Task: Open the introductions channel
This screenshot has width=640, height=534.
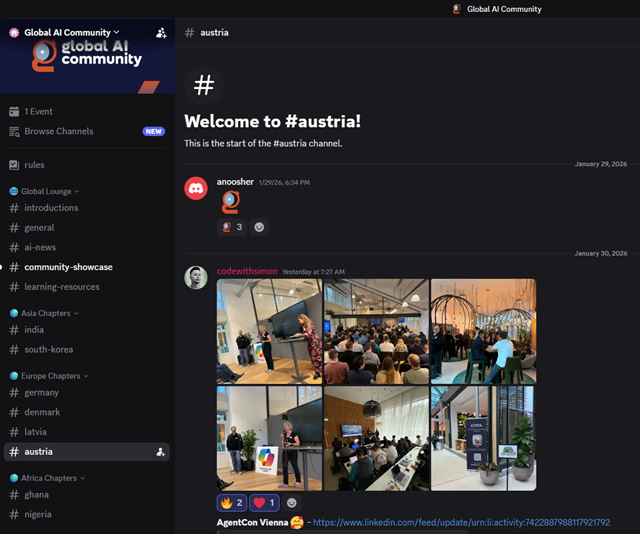Action: [x=51, y=208]
